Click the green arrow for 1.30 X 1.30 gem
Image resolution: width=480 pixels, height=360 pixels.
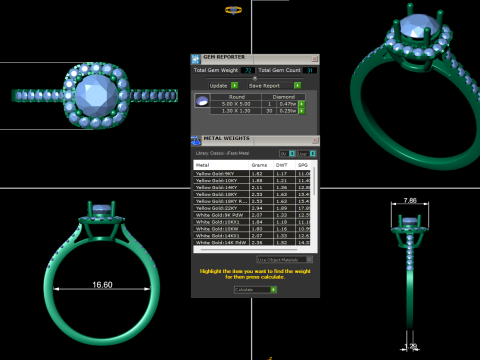click(x=302, y=111)
